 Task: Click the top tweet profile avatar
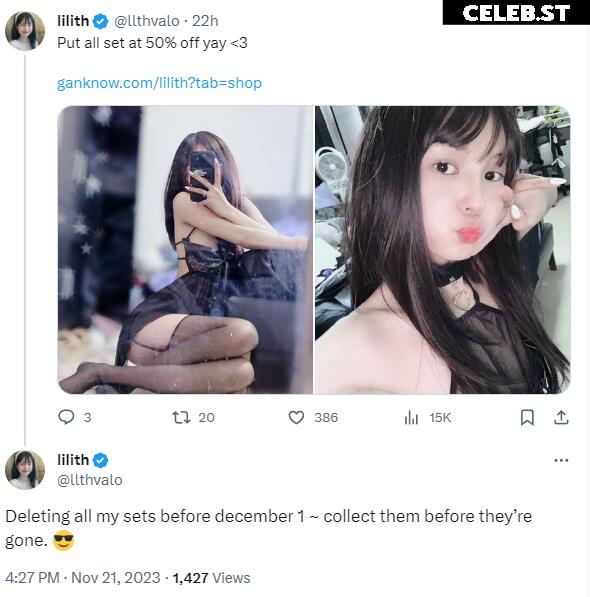[25, 31]
